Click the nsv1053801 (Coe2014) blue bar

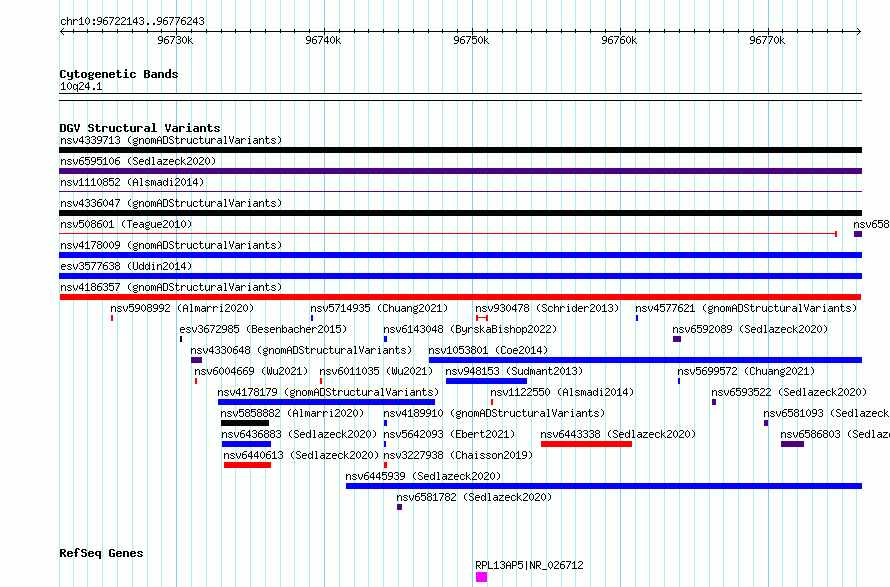point(645,360)
